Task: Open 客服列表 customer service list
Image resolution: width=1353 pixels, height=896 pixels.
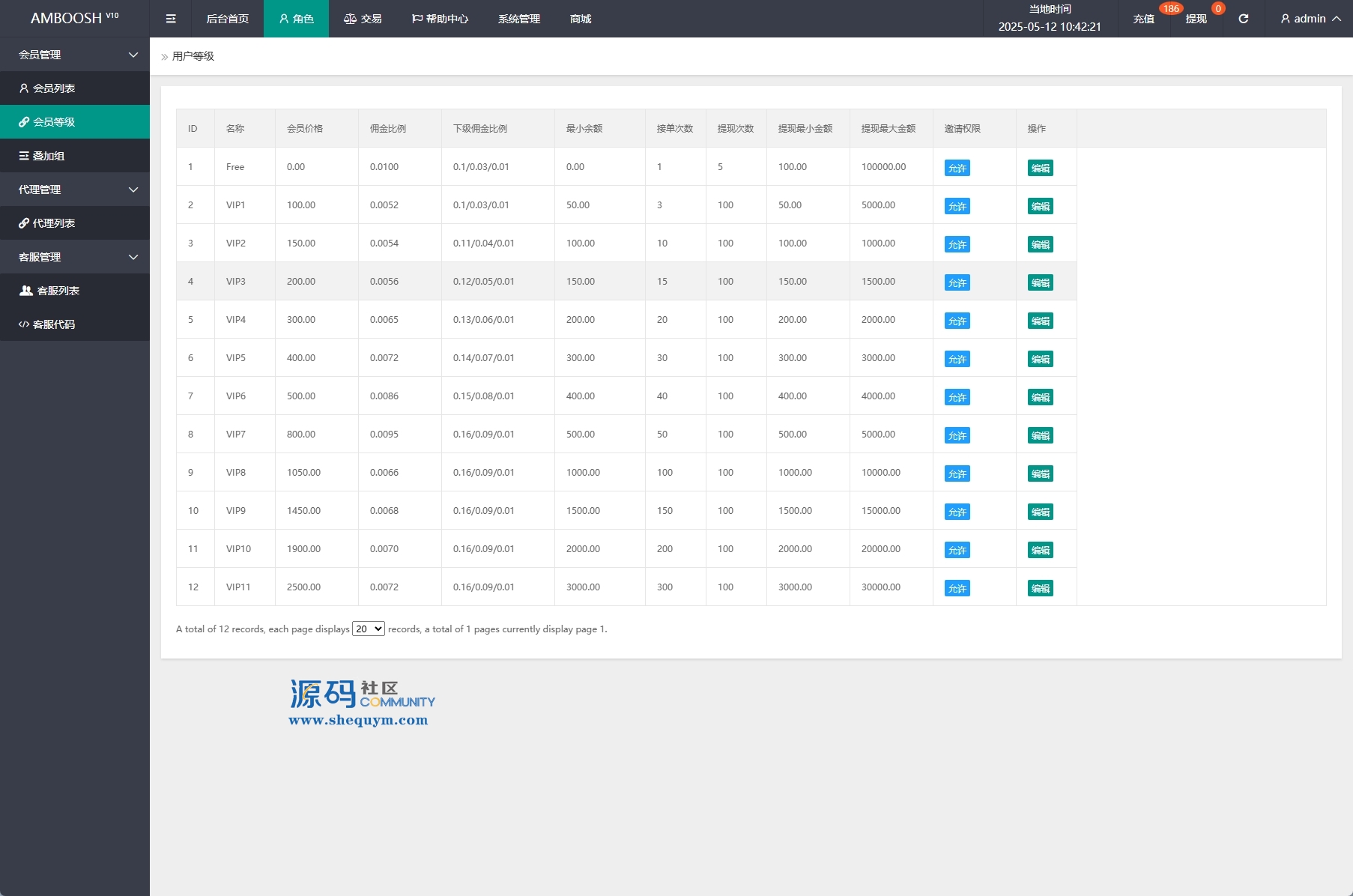Action: click(x=58, y=291)
